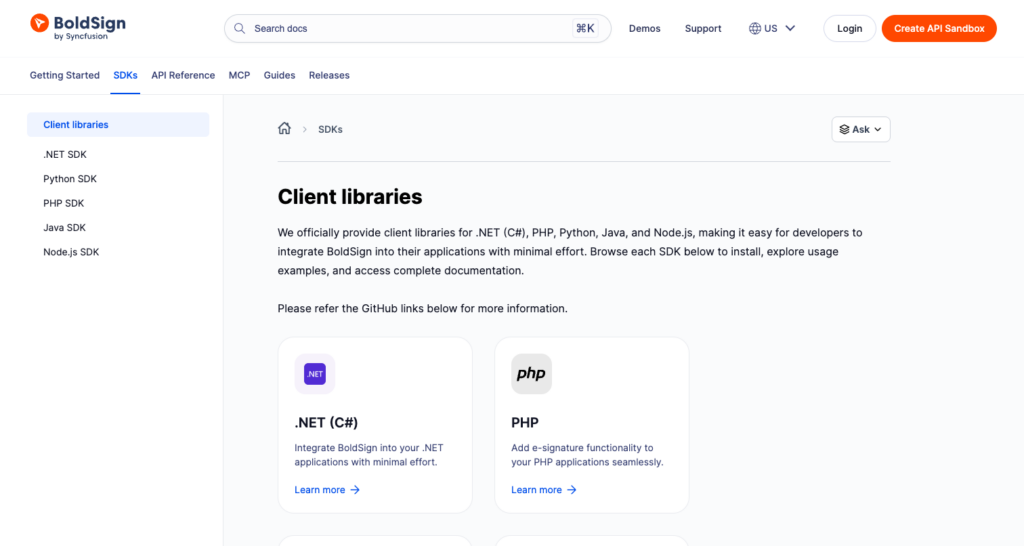Open Node.js SDK sidebar item
Screen dimensions: 1024x546
(71, 252)
